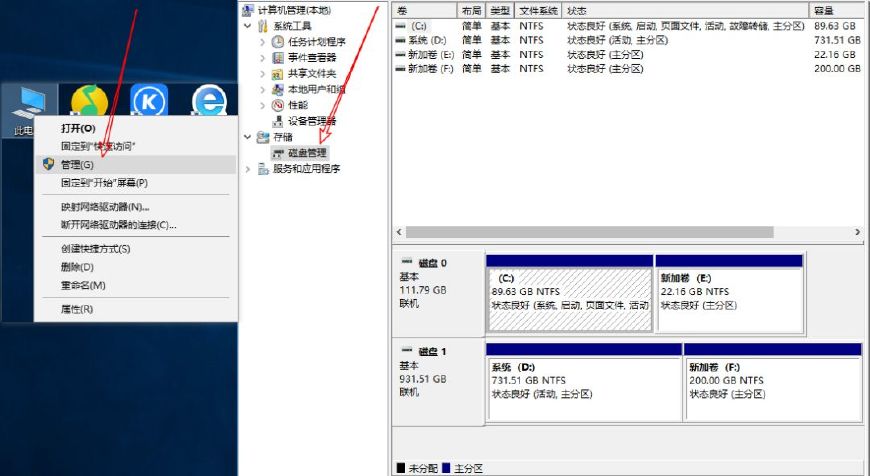870x476 pixels.
Task: Click the 731.51 GB capacity cell in the list
Action: tap(837, 40)
